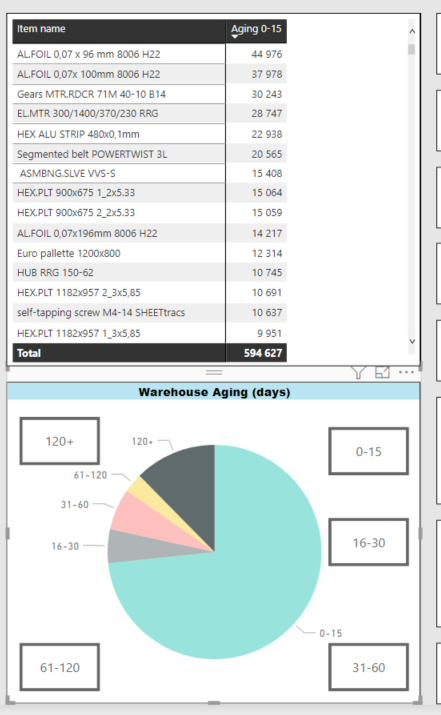Image resolution: width=441 pixels, height=715 pixels.
Task: Click the 120+ pie data label
Action: [x=142, y=441]
